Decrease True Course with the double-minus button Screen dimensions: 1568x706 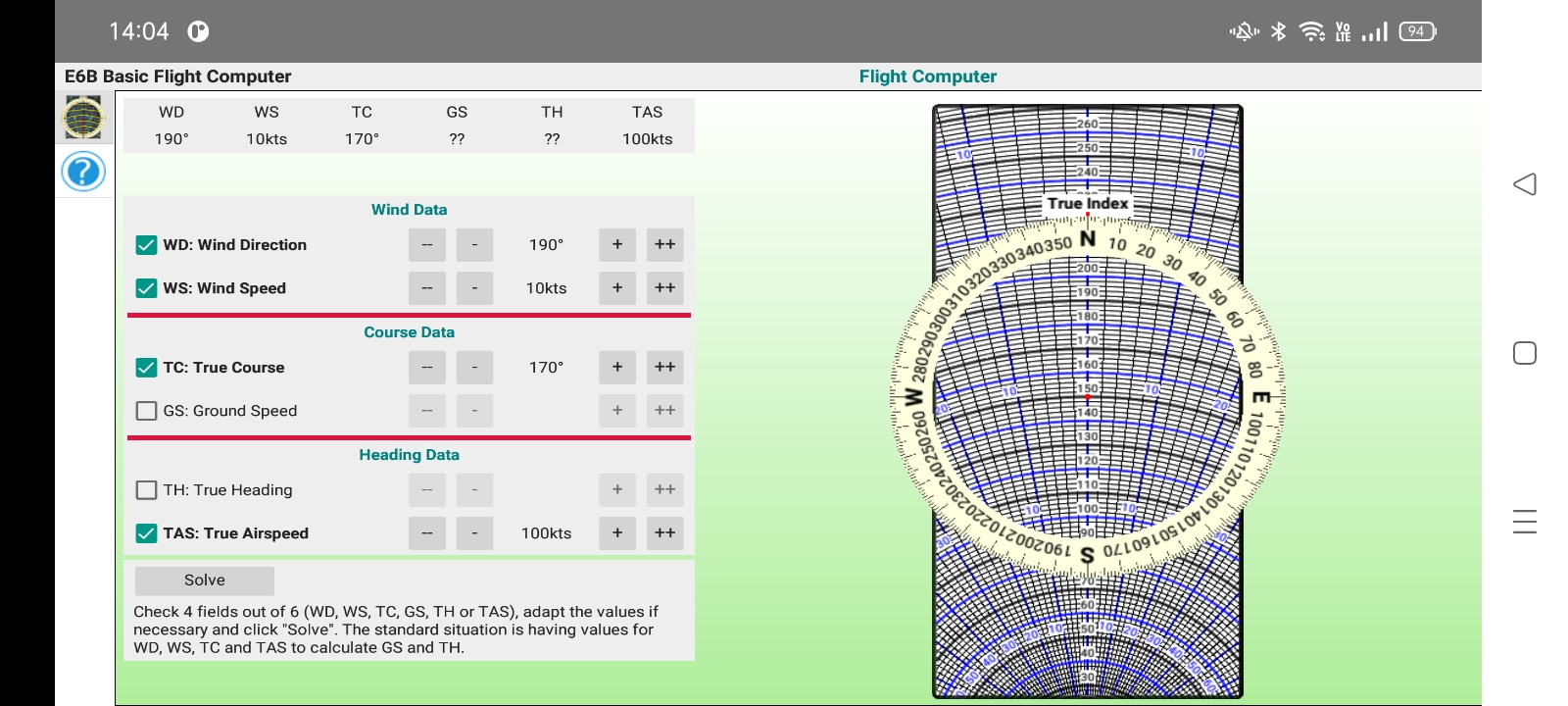point(427,368)
